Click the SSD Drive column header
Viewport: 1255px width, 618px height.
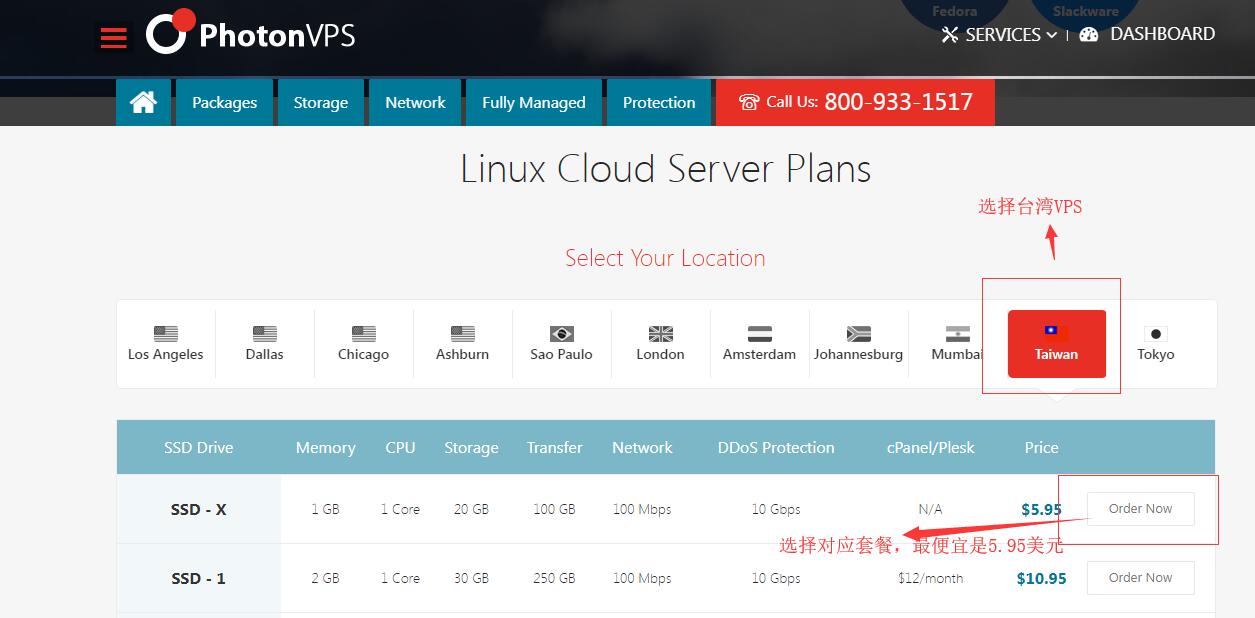point(199,447)
